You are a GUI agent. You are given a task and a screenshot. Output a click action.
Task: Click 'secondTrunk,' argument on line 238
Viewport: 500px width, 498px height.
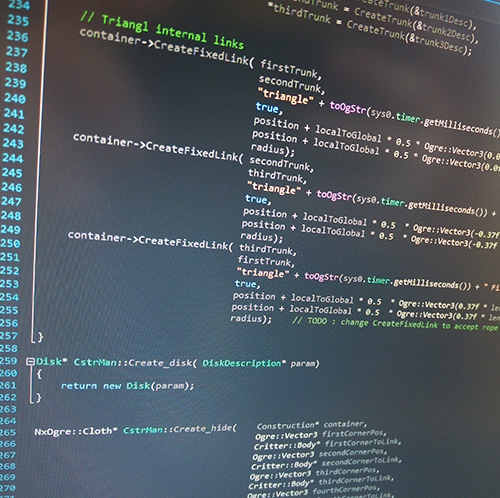(x=291, y=85)
